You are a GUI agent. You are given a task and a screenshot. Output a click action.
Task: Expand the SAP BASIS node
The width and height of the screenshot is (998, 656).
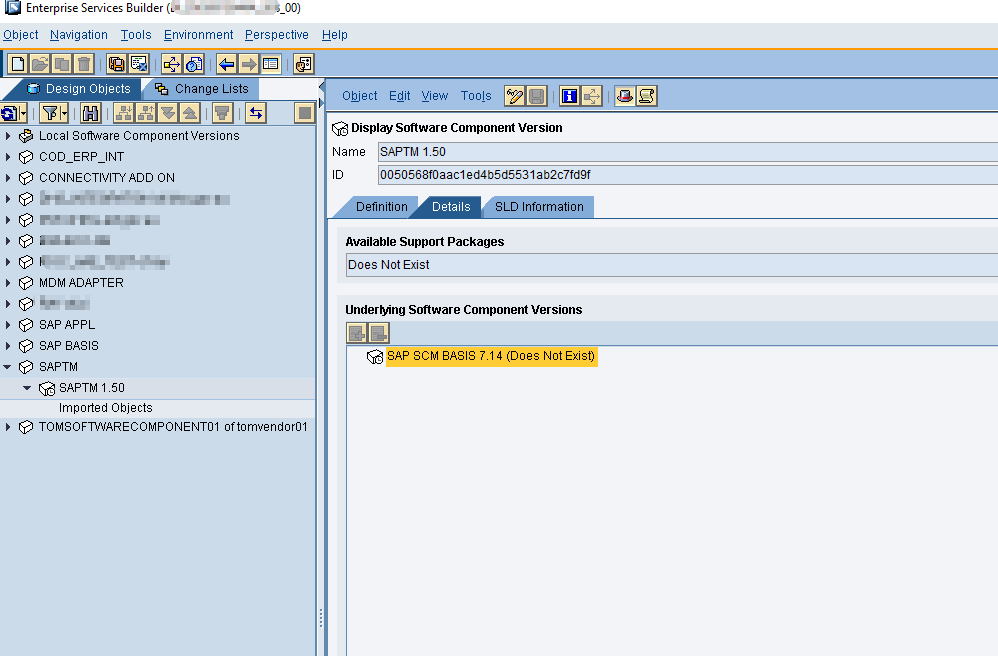pyautogui.click(x=8, y=345)
